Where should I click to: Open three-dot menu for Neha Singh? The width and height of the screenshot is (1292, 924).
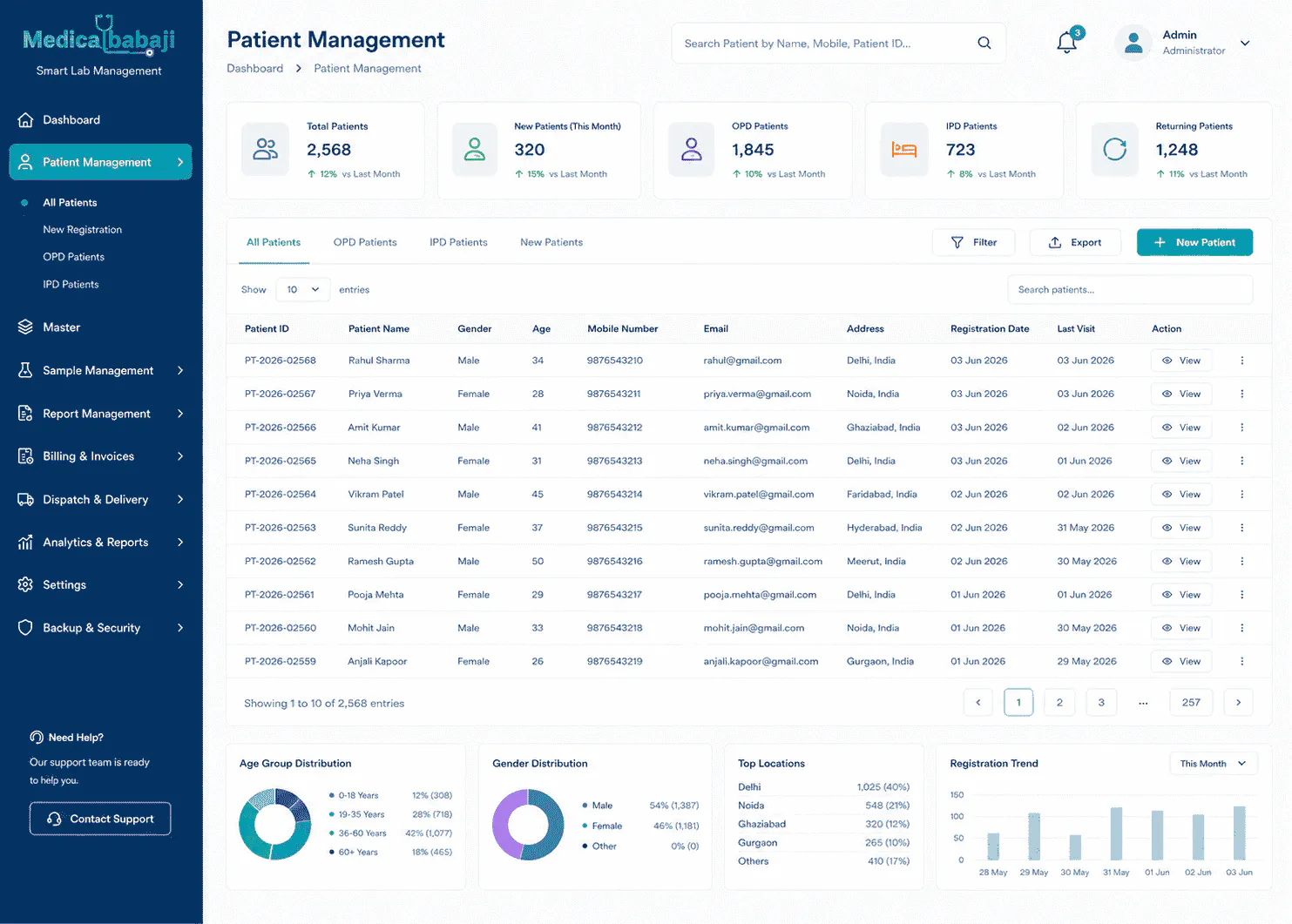point(1241,461)
